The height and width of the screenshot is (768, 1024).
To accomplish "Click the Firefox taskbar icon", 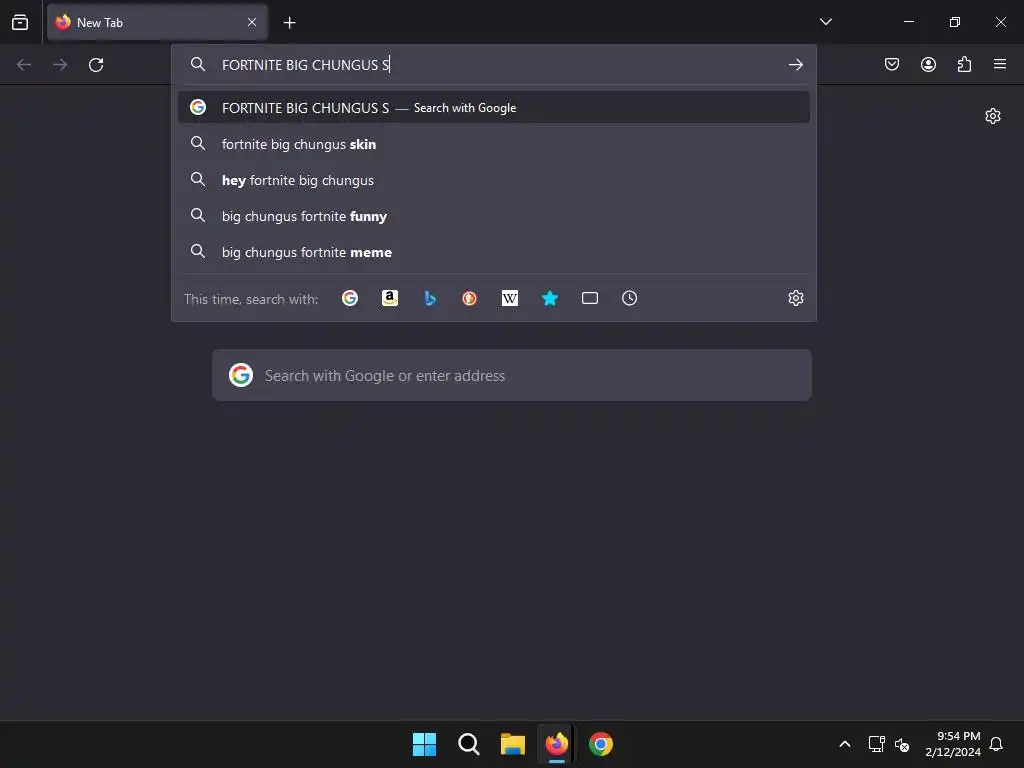I will click(x=556, y=744).
